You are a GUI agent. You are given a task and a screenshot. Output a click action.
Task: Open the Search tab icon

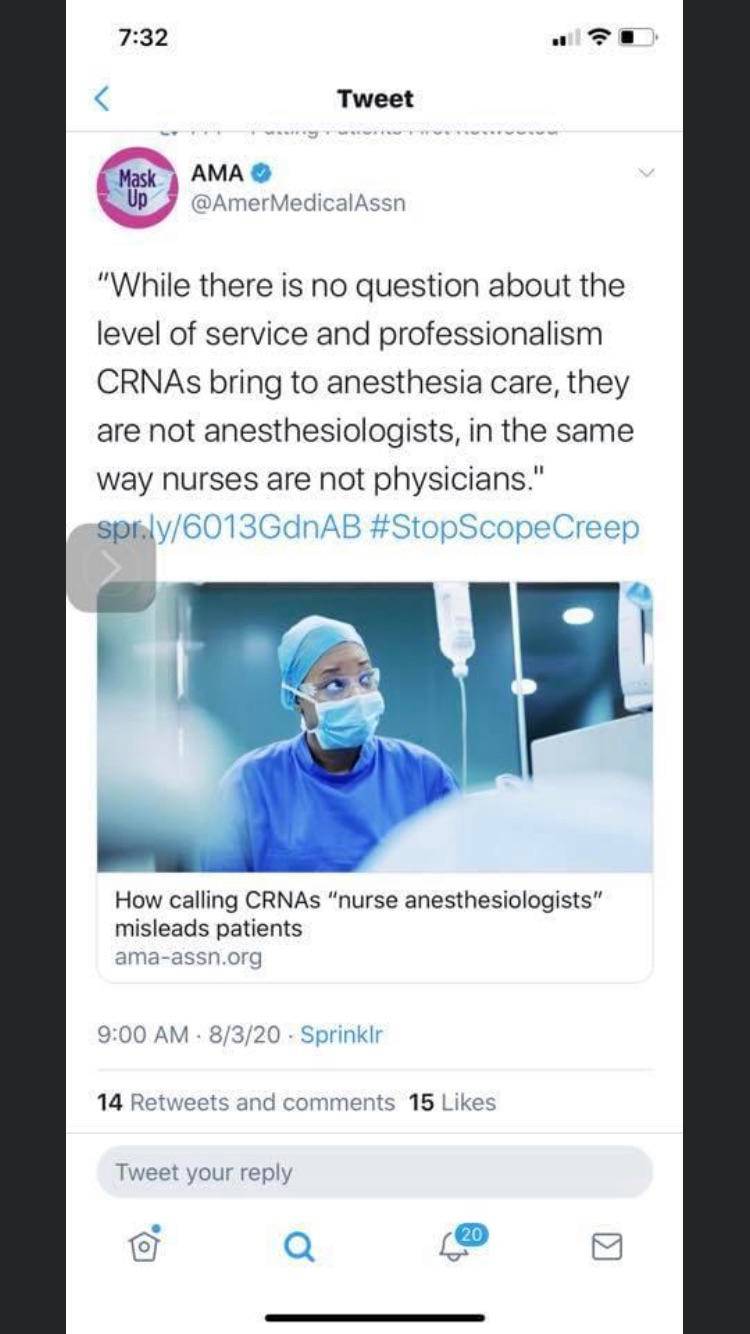coord(299,1246)
